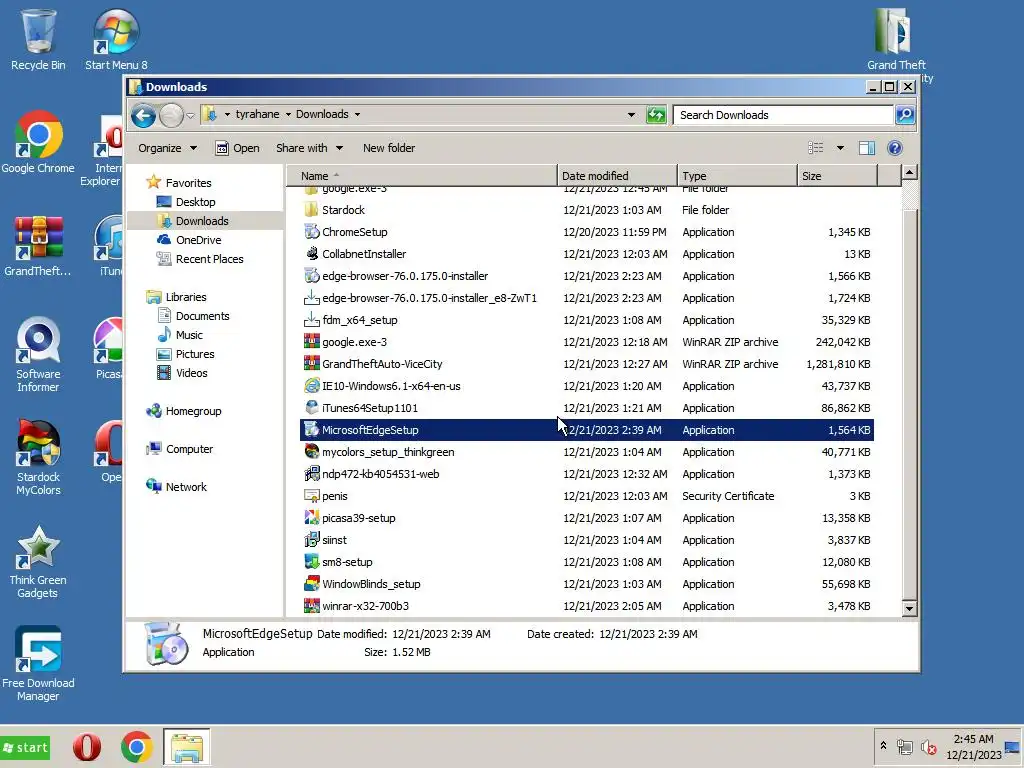Show hidden tray icons arrow
Image resolution: width=1024 pixels, height=768 pixels.
883,746
